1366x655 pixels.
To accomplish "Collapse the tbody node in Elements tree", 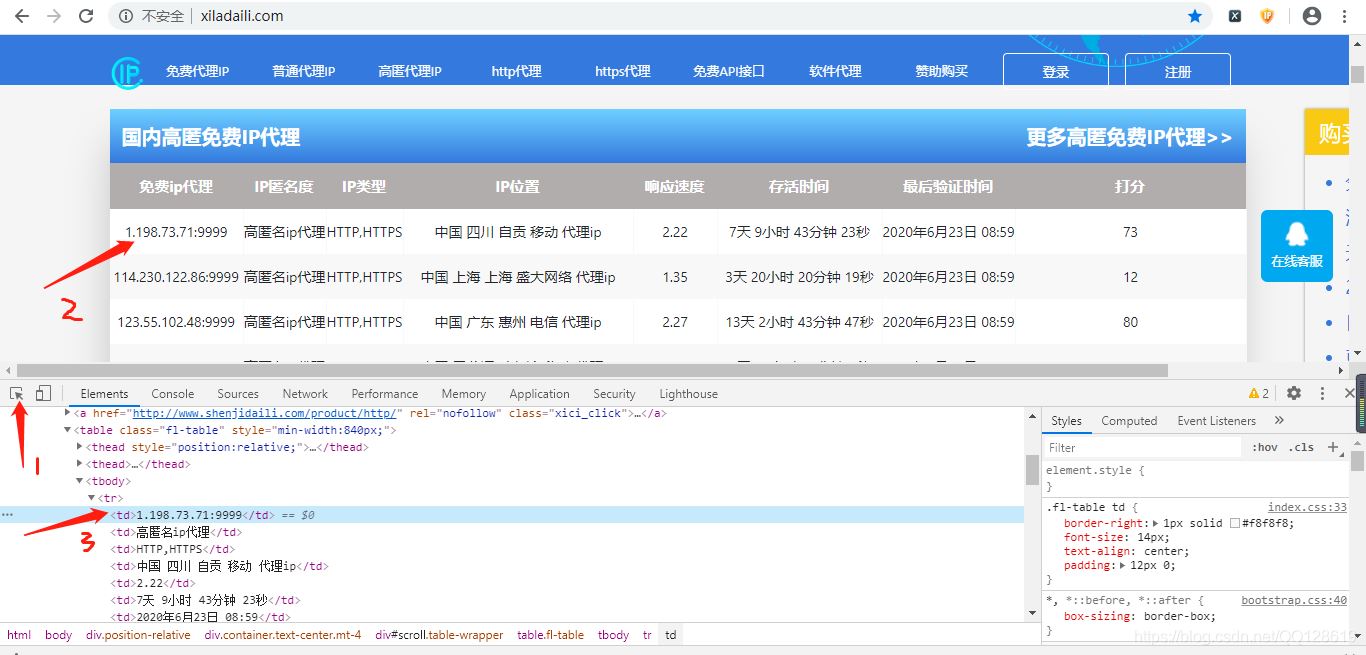I will click(x=80, y=480).
